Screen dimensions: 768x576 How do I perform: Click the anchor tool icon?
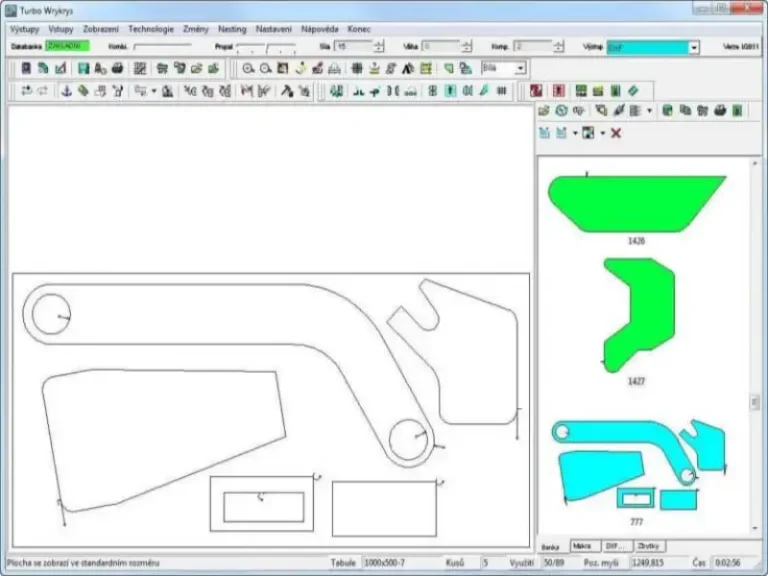67,91
